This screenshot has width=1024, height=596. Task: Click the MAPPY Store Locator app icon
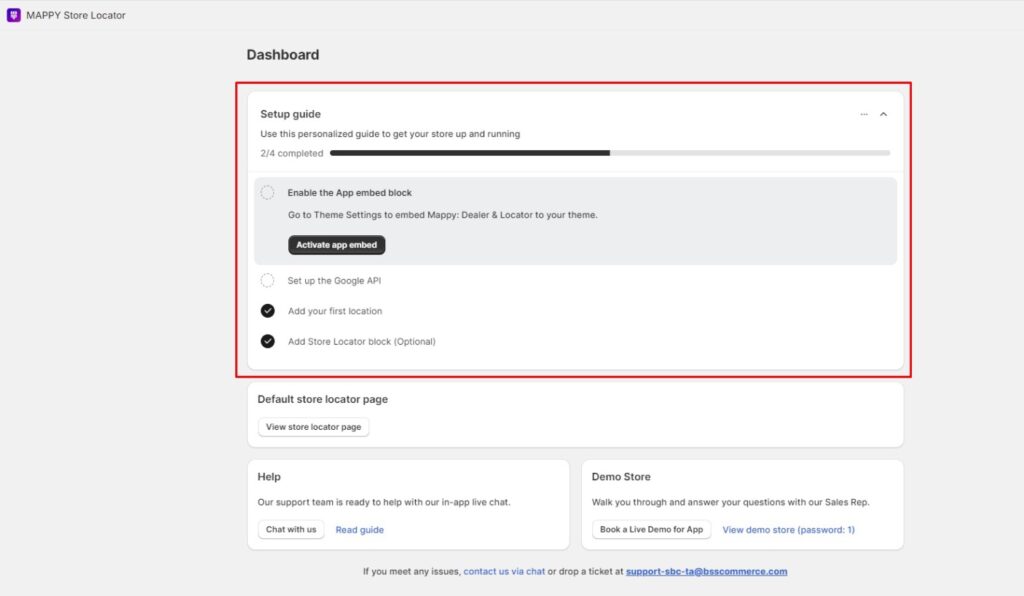click(14, 15)
